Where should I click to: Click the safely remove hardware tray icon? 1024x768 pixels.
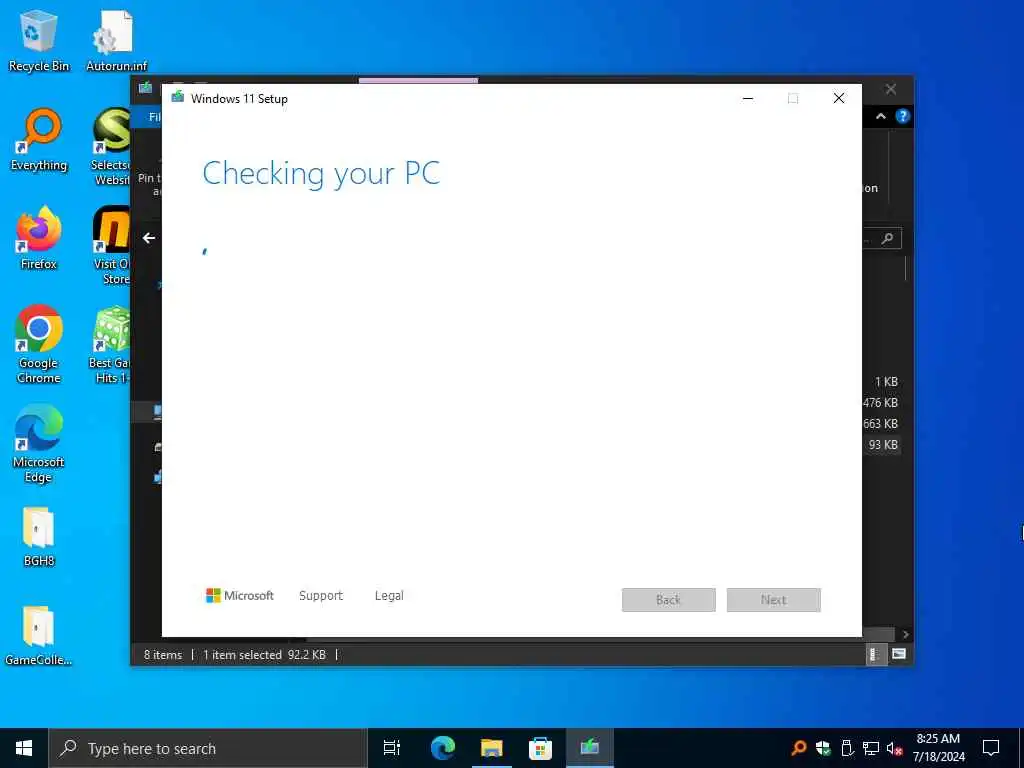(x=847, y=748)
